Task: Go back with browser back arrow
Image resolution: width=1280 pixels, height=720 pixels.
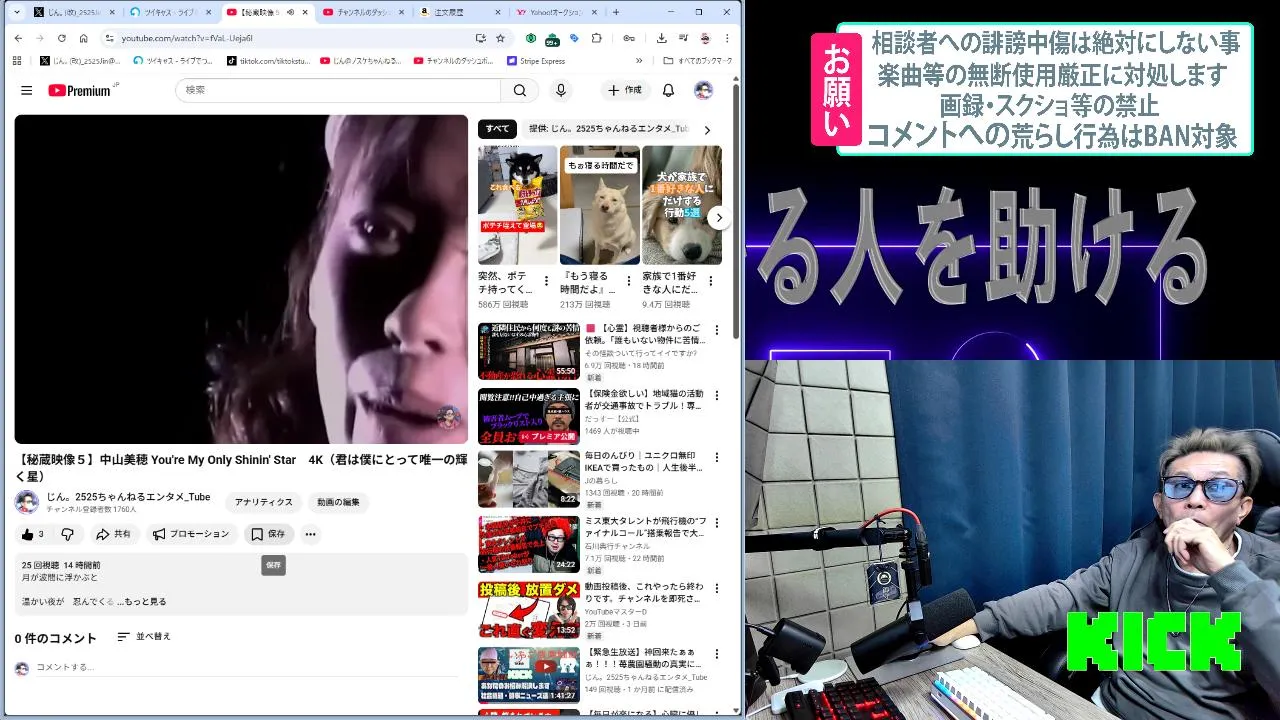Action: click(x=18, y=38)
